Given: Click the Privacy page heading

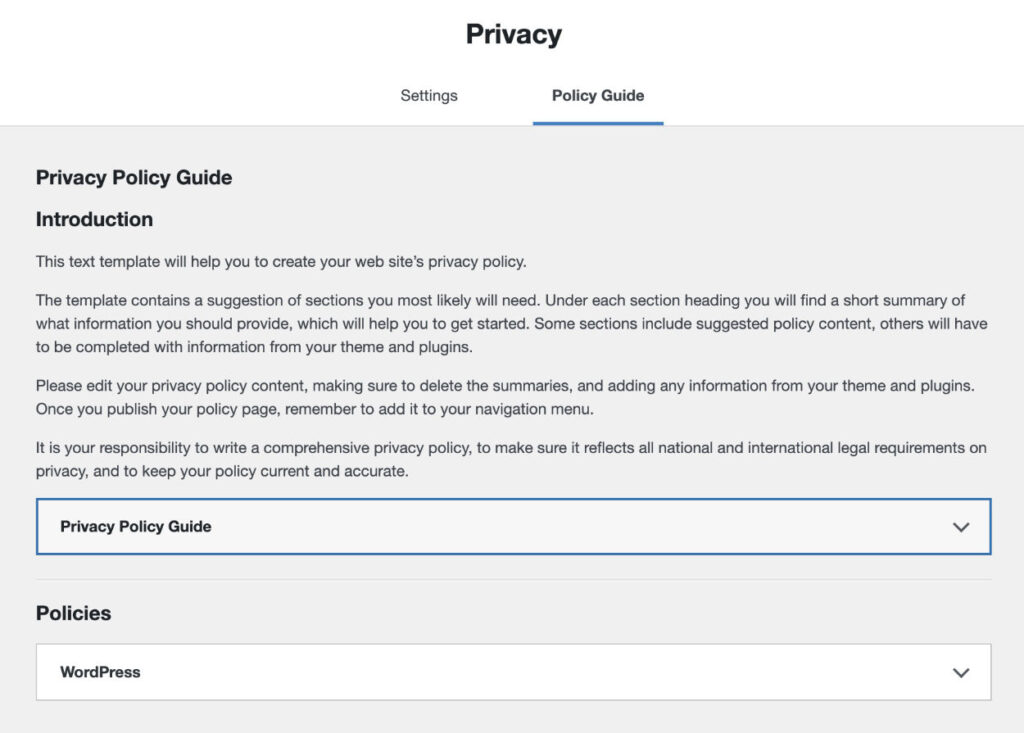Looking at the screenshot, I should (x=512, y=33).
